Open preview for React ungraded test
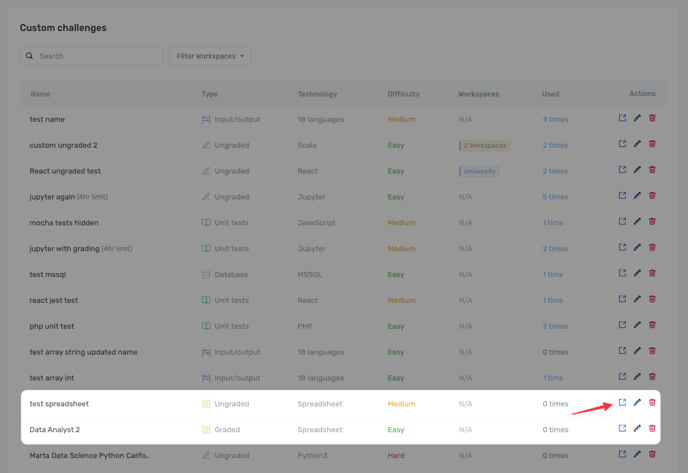Image resolution: width=688 pixels, height=473 pixels. pos(622,170)
